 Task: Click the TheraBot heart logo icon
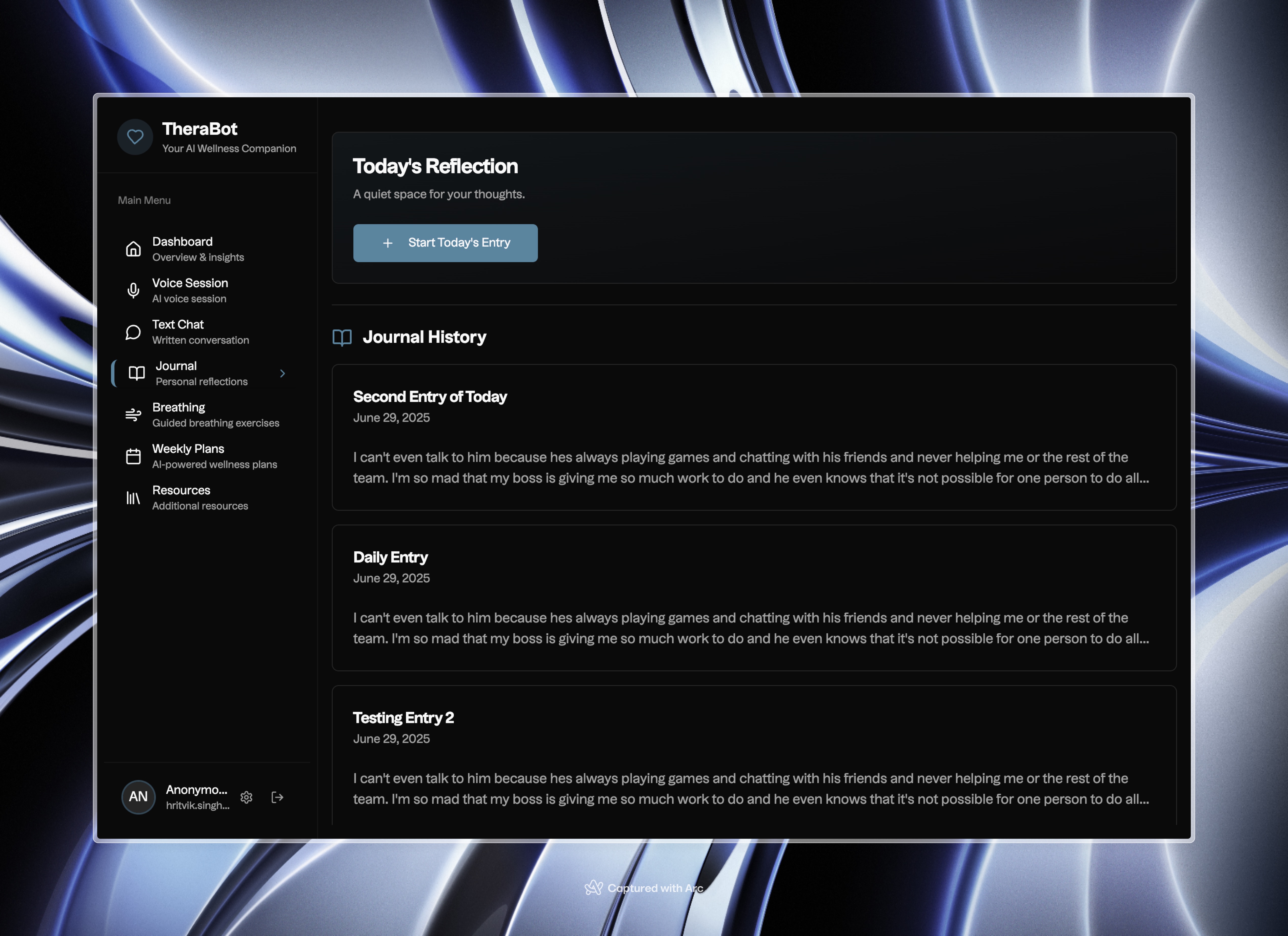(x=135, y=137)
